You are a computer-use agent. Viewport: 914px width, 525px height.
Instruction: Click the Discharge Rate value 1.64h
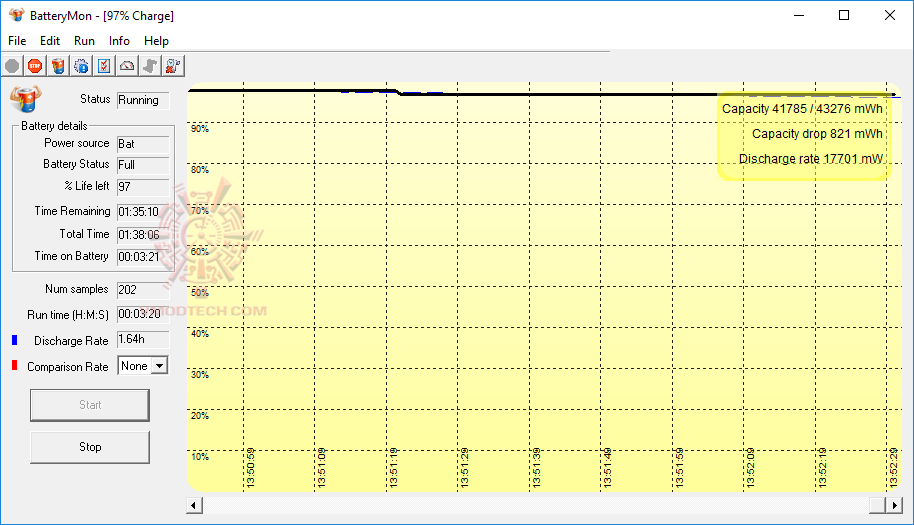(143, 339)
